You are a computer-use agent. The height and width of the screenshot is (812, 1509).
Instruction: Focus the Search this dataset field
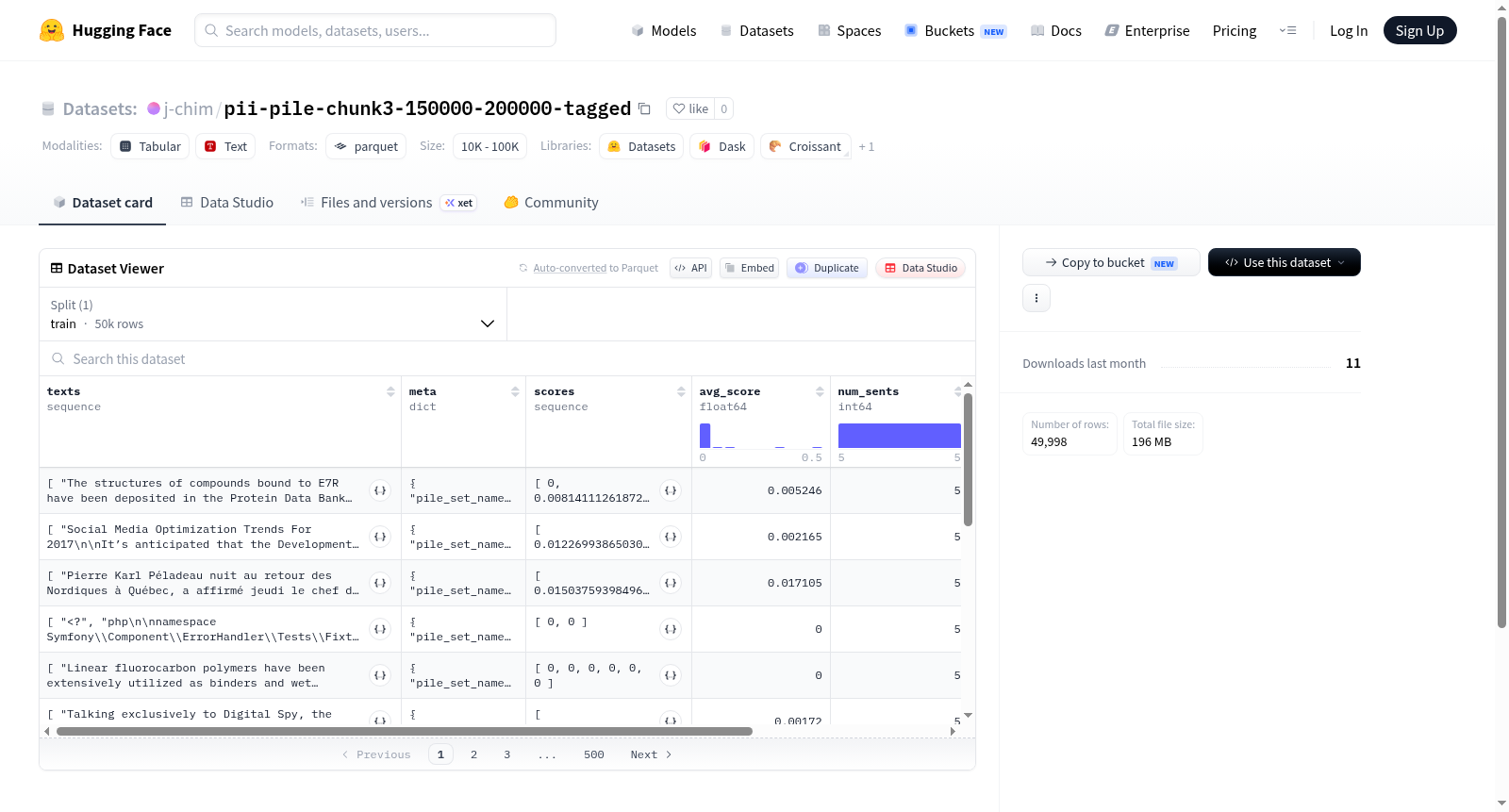coord(507,358)
